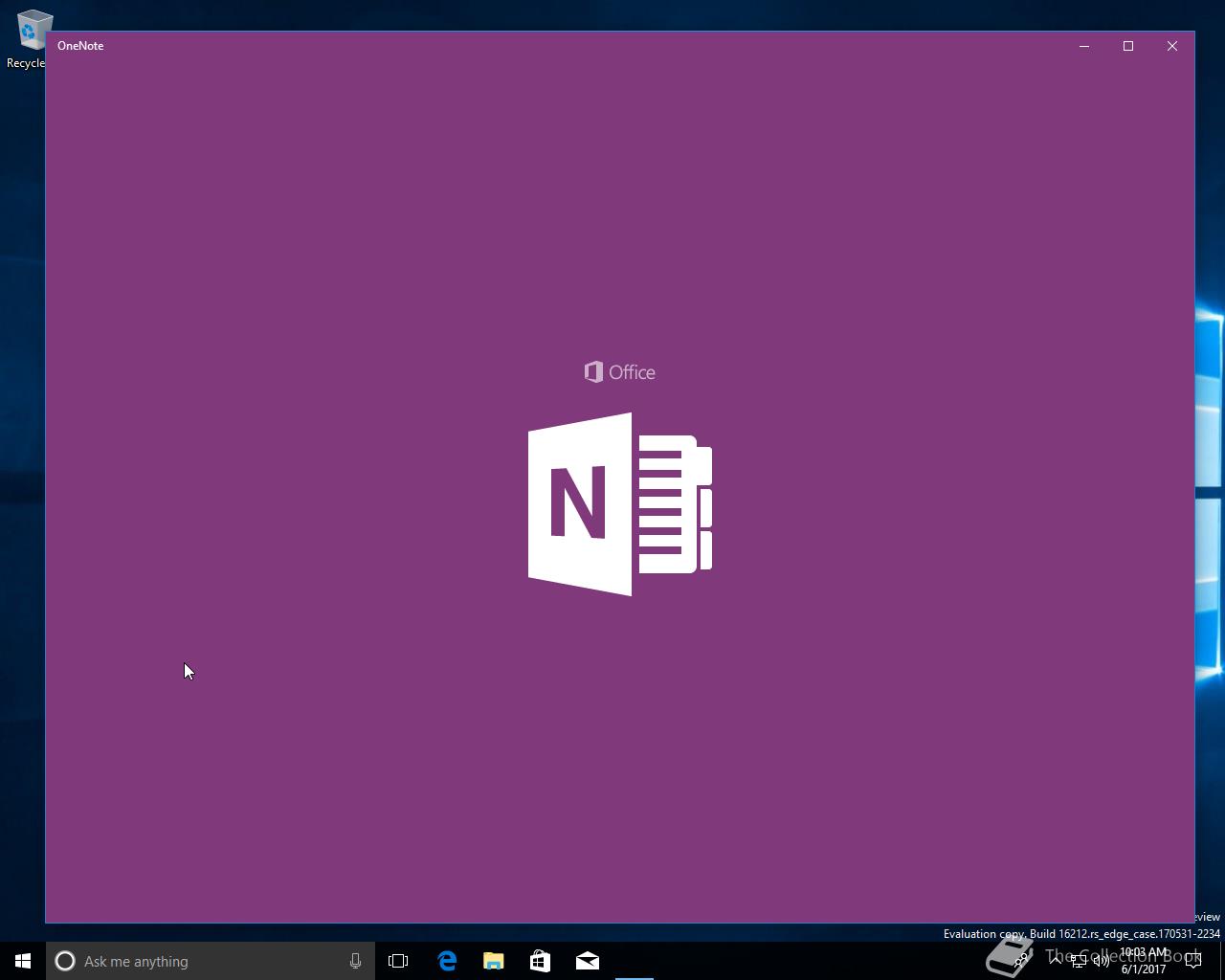Open File Explorer from the taskbar
Image resolution: width=1225 pixels, height=980 pixels.
493,961
